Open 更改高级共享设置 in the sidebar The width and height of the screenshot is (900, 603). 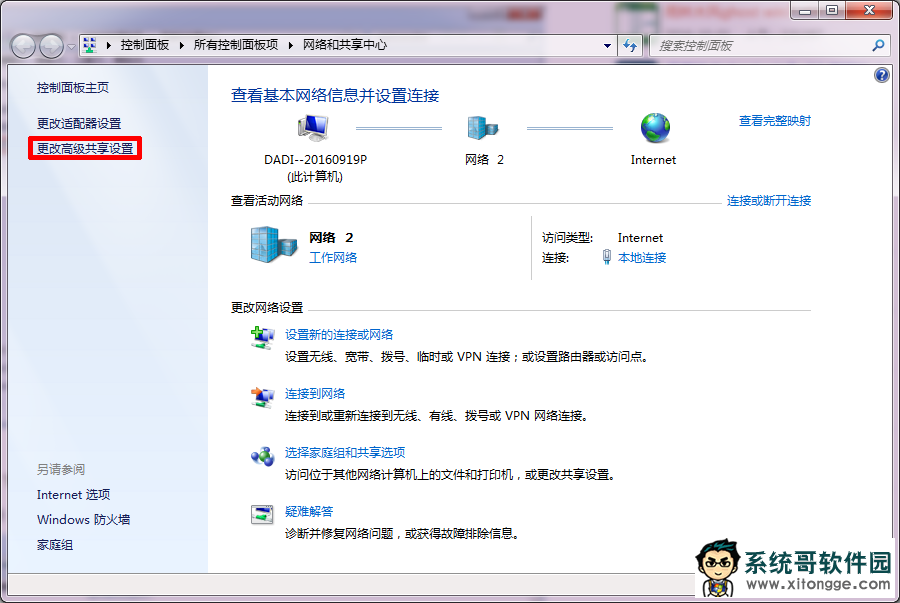[x=85, y=149]
